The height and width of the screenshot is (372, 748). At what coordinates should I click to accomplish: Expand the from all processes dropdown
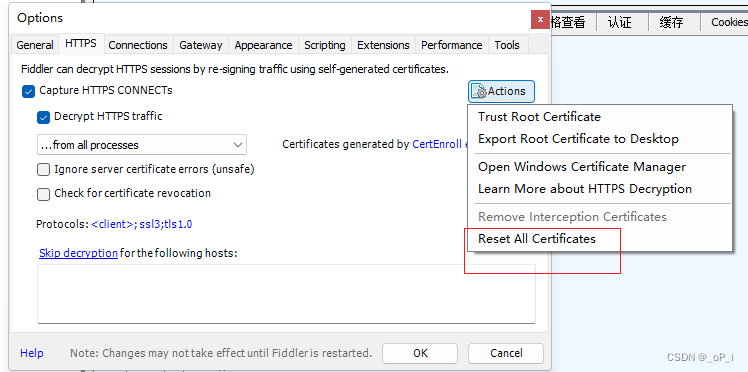(142, 145)
